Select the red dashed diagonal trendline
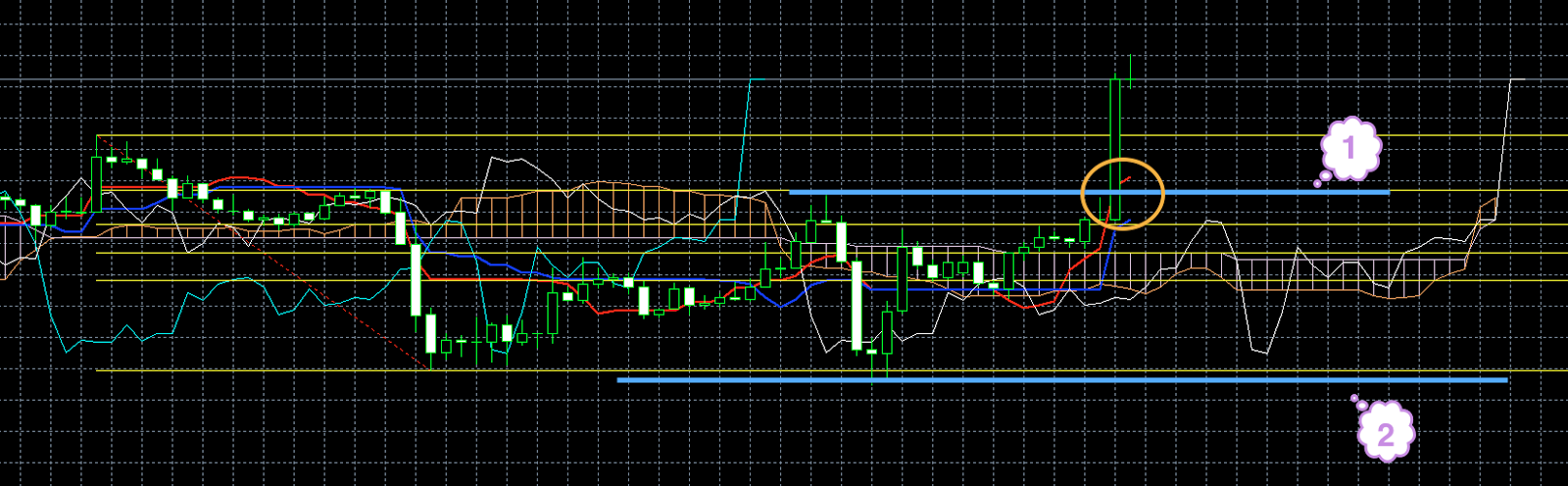 click(x=265, y=253)
